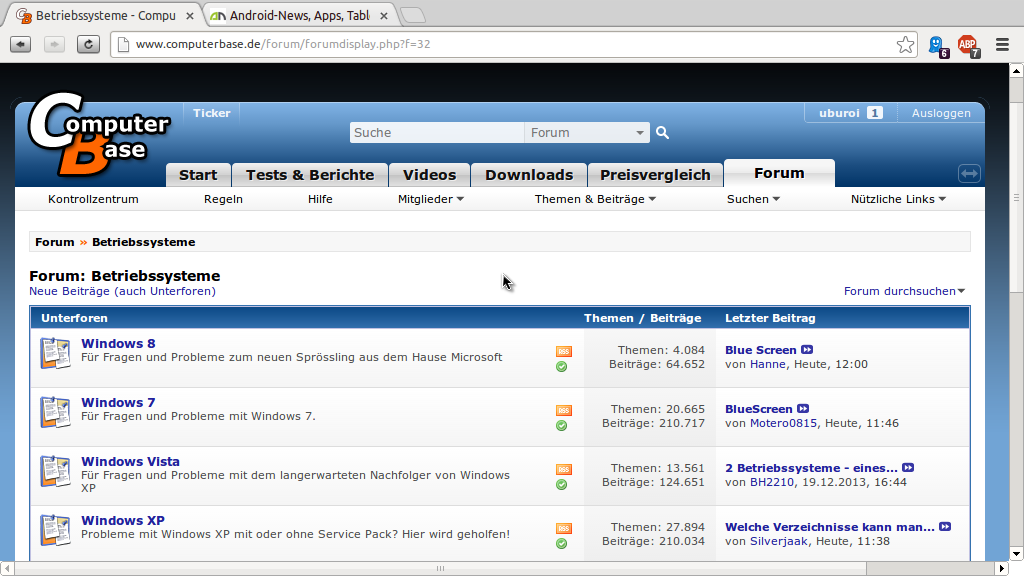Viewport: 1024px width, 576px height.
Task: Open Kontrollzentrum
Action: (x=93, y=199)
